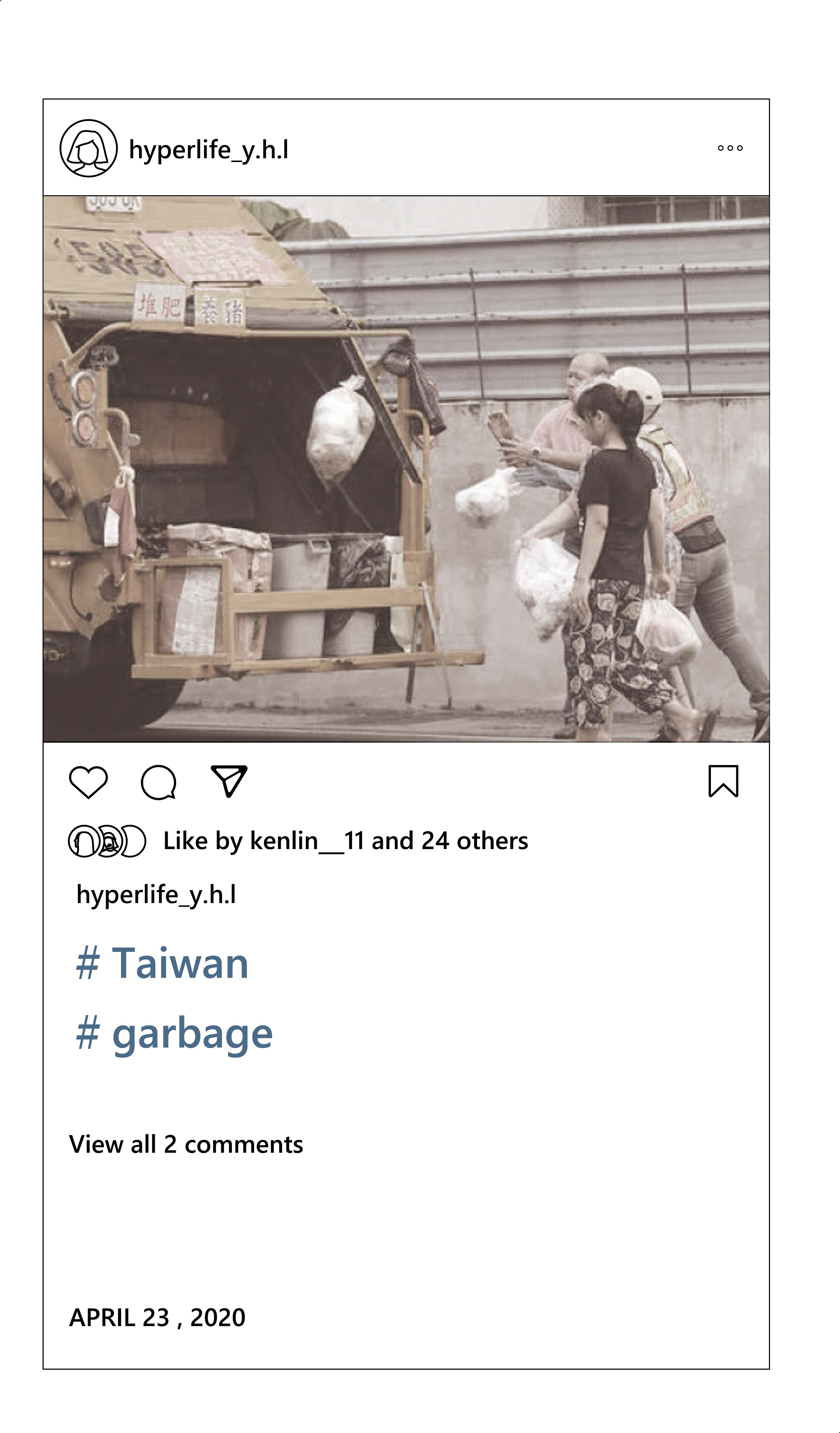
Task: Open the three-dot more options menu
Action: pyautogui.click(x=730, y=148)
